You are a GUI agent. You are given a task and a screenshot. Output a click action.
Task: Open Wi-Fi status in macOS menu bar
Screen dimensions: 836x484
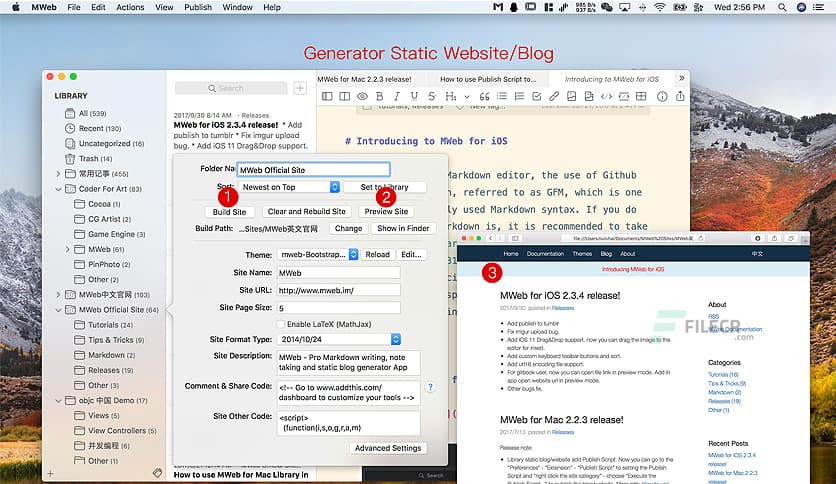pyautogui.click(x=660, y=7)
